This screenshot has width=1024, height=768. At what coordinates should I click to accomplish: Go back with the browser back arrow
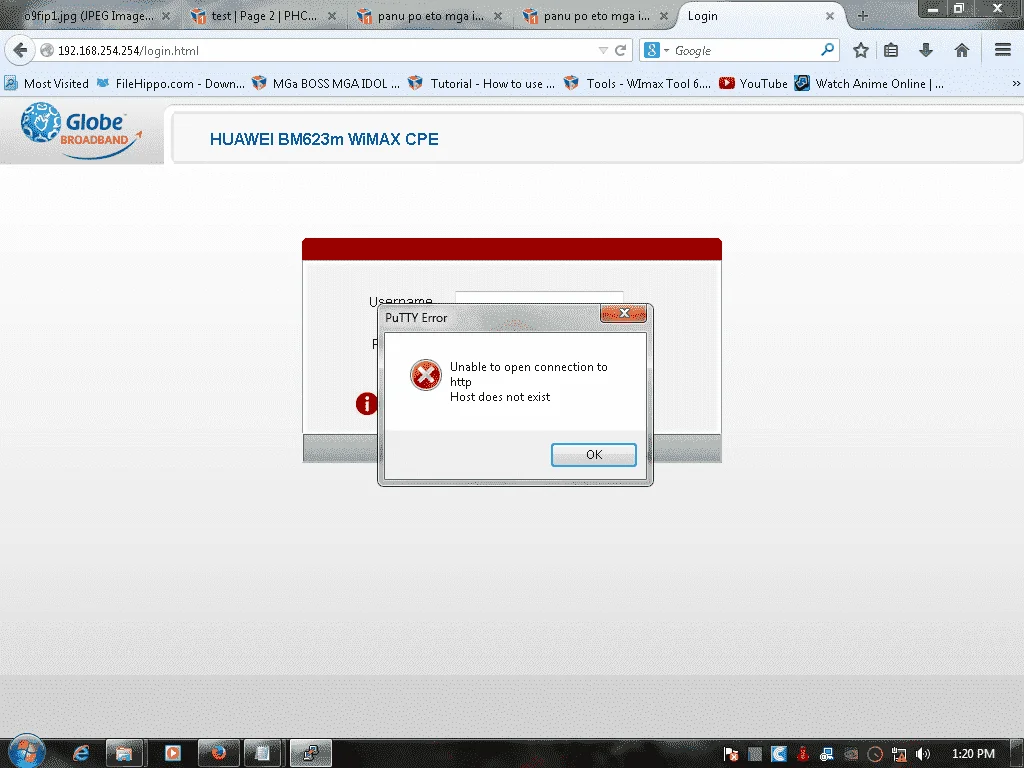pyautogui.click(x=20, y=50)
